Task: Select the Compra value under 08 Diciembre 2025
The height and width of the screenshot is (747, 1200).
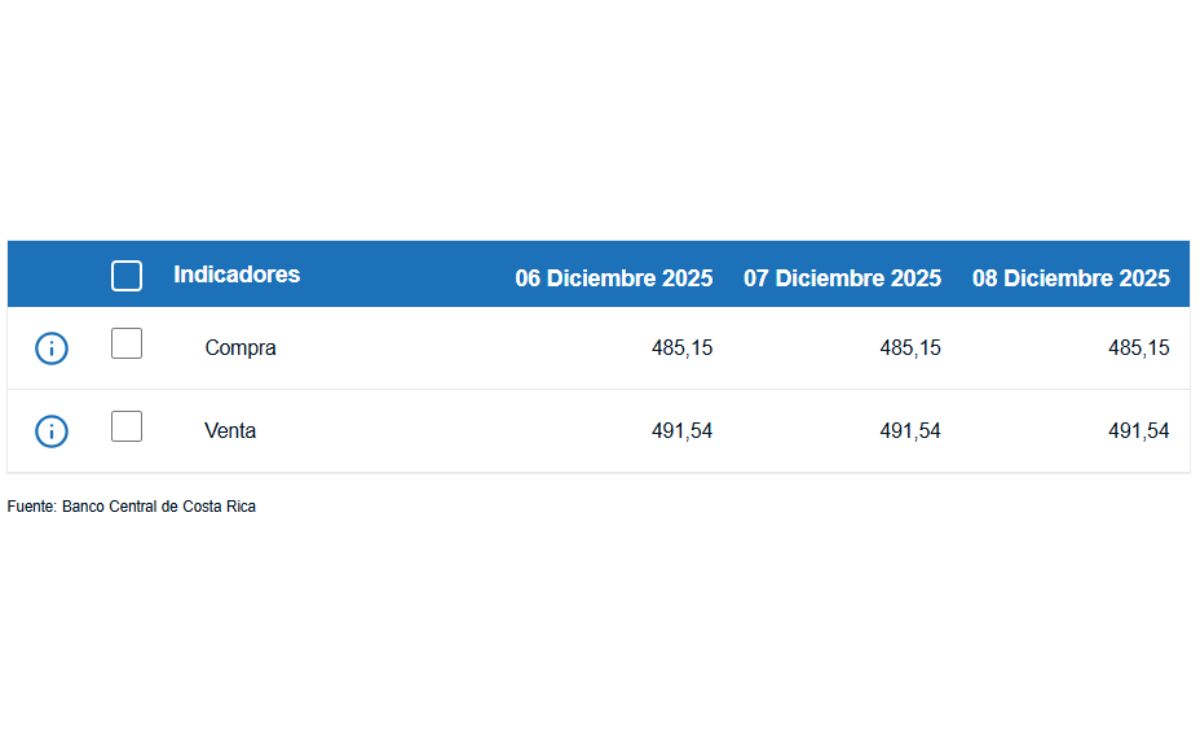Action: (1140, 348)
